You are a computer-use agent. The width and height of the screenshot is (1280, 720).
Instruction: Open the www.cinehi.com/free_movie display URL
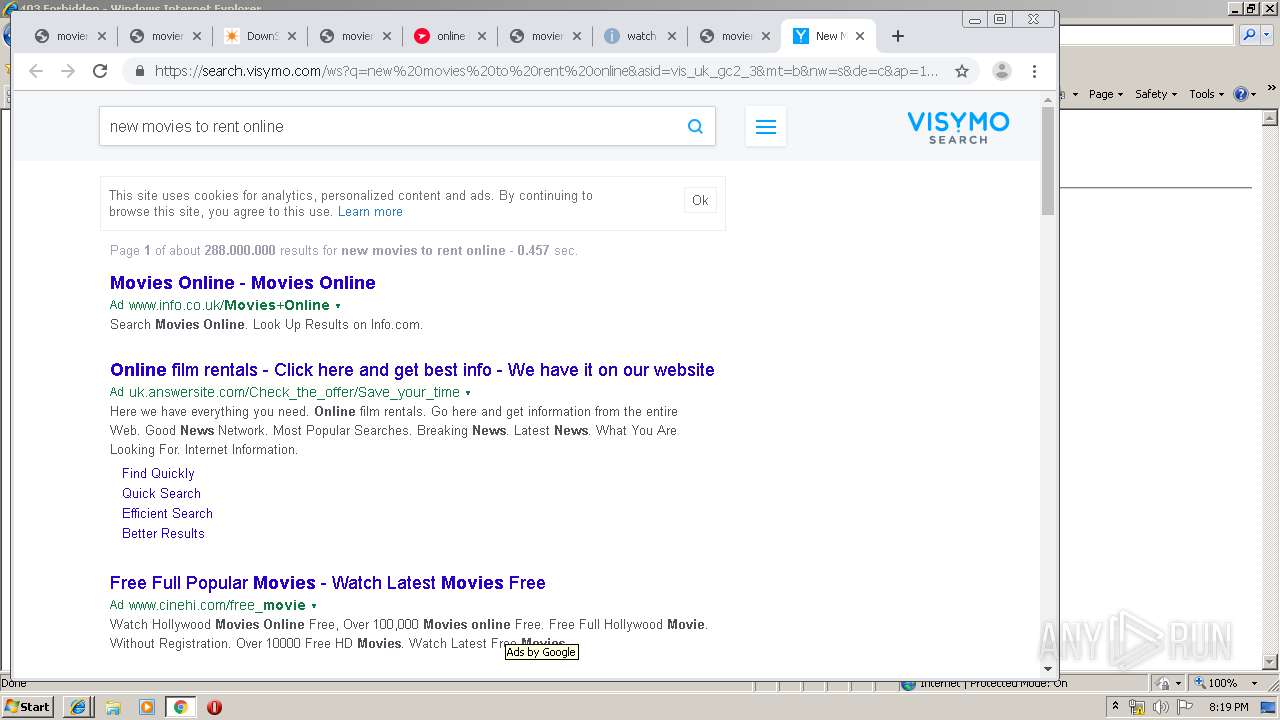point(217,606)
